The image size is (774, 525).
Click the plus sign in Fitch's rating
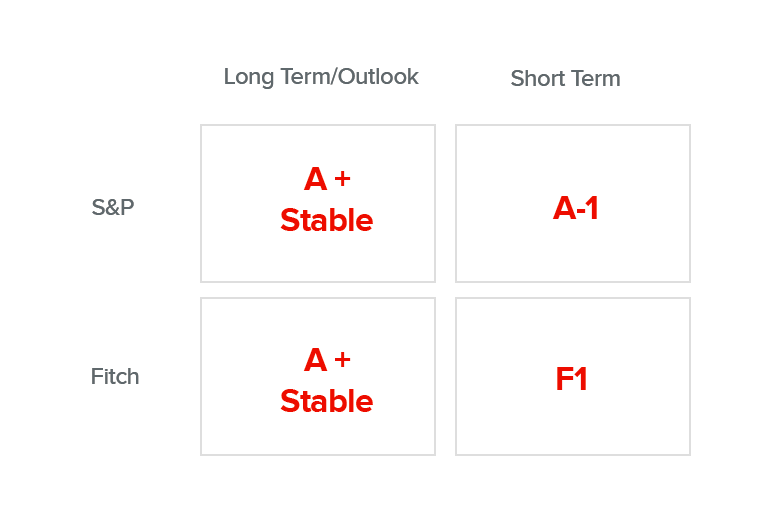coord(343,359)
